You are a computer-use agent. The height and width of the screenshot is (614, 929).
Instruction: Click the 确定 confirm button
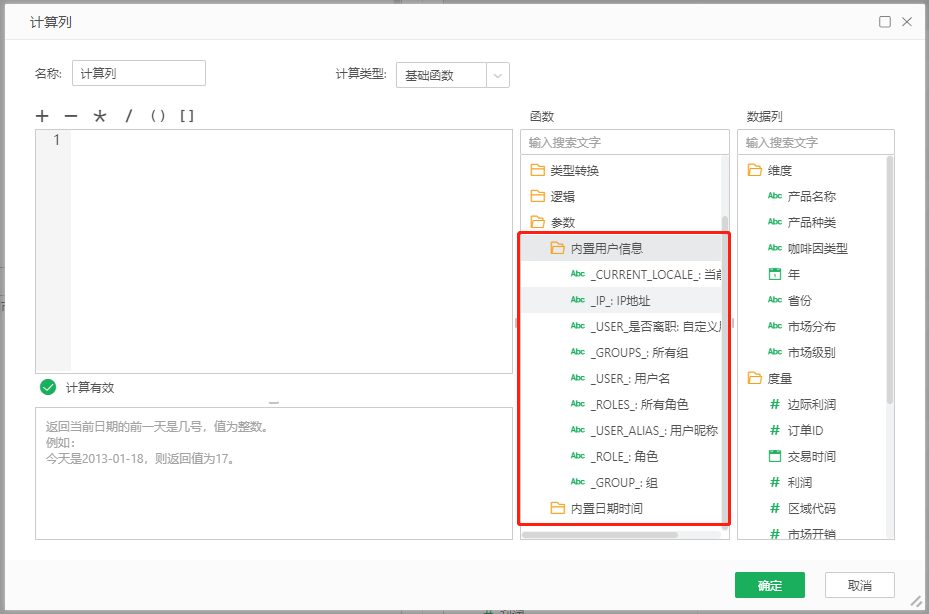pyautogui.click(x=770, y=586)
